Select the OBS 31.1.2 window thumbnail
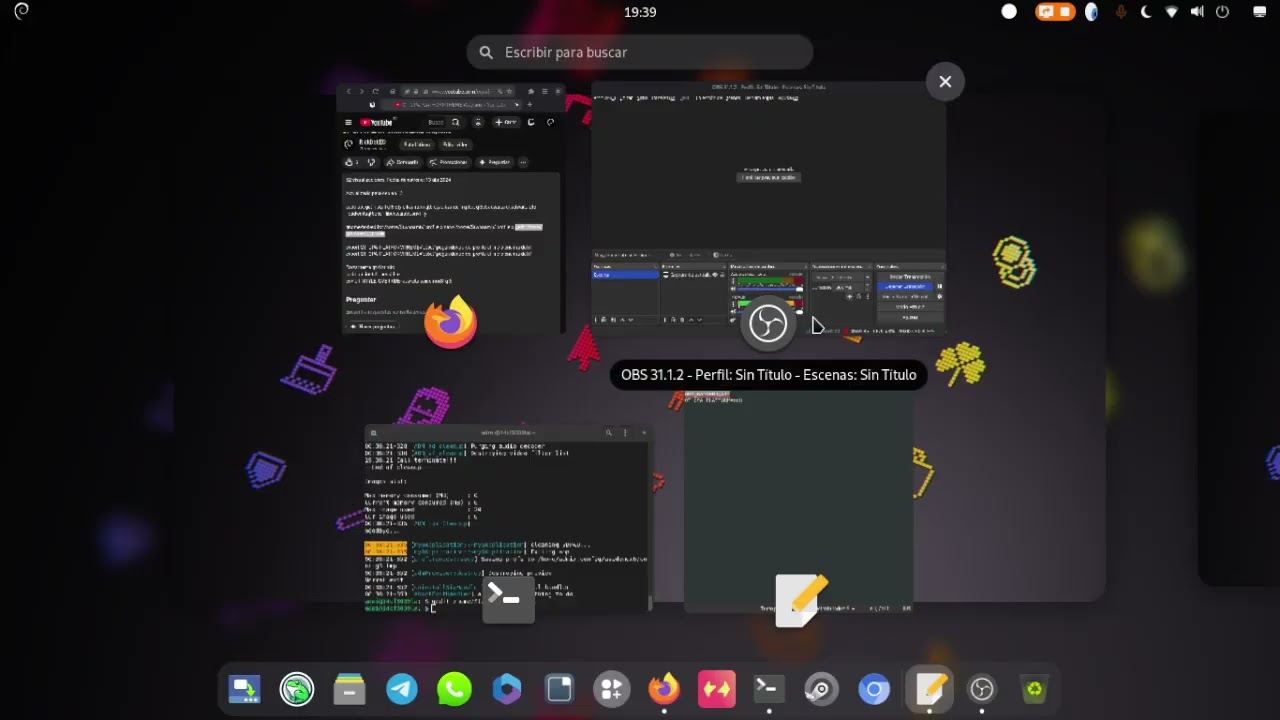Screen dimensions: 1280x720 click(768, 209)
